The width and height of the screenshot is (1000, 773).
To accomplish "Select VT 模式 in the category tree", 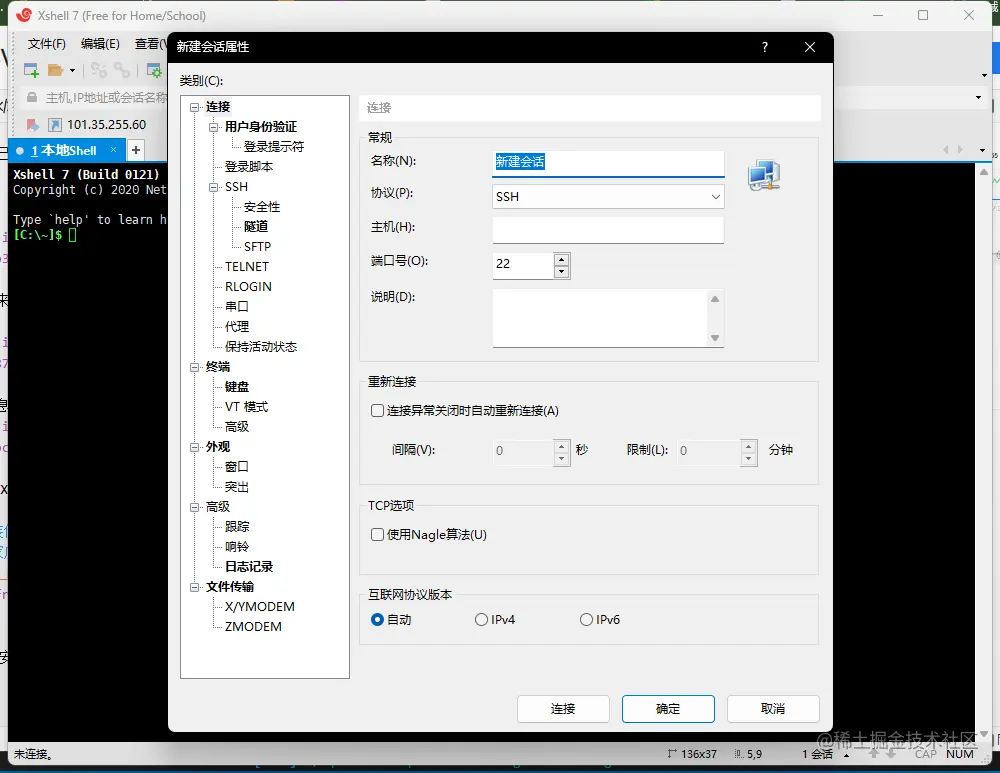I will (246, 407).
